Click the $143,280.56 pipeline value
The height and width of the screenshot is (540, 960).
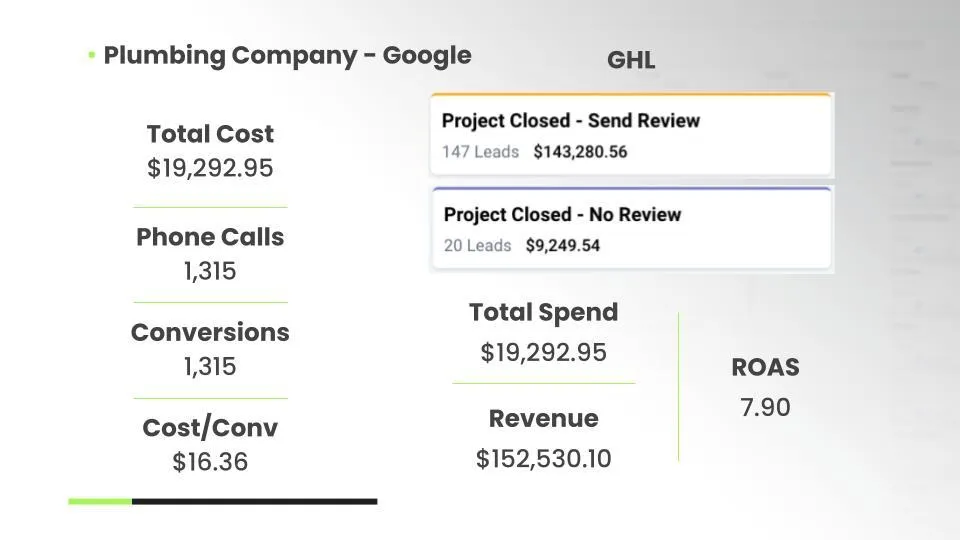click(x=580, y=152)
